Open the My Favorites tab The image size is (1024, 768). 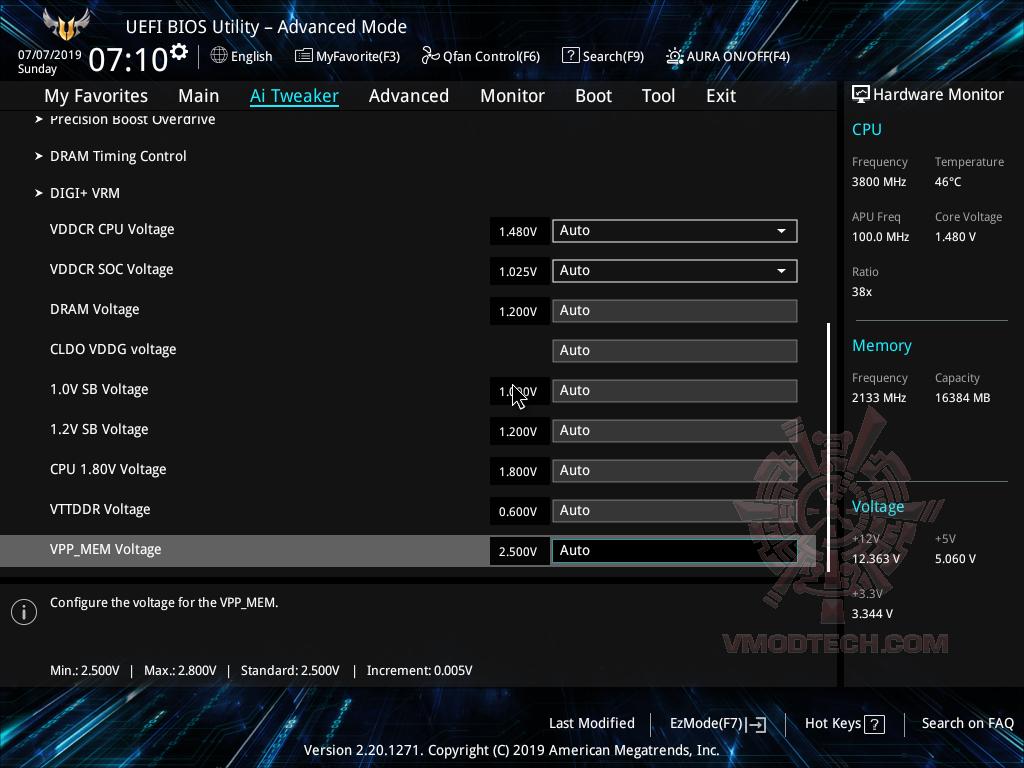tap(96, 96)
